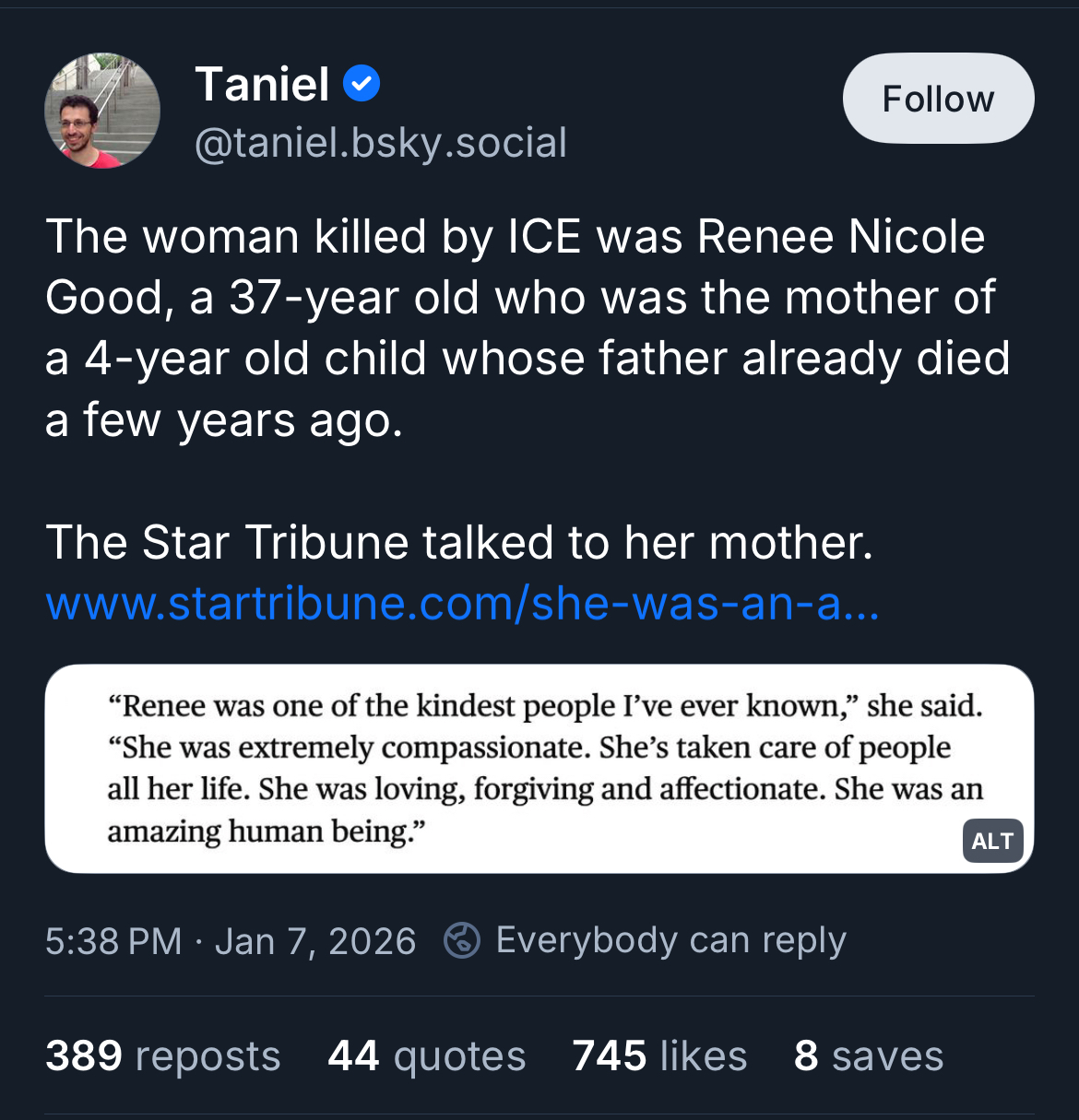Screen dimensions: 1079x1120
Task: Click the blue verified checkmark badge
Action: click(362, 84)
